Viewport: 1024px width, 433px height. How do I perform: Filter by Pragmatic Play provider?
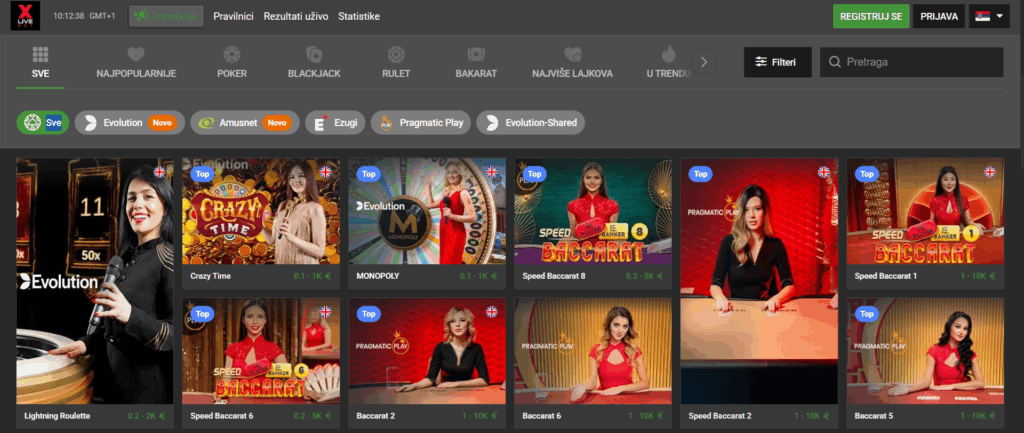click(421, 123)
